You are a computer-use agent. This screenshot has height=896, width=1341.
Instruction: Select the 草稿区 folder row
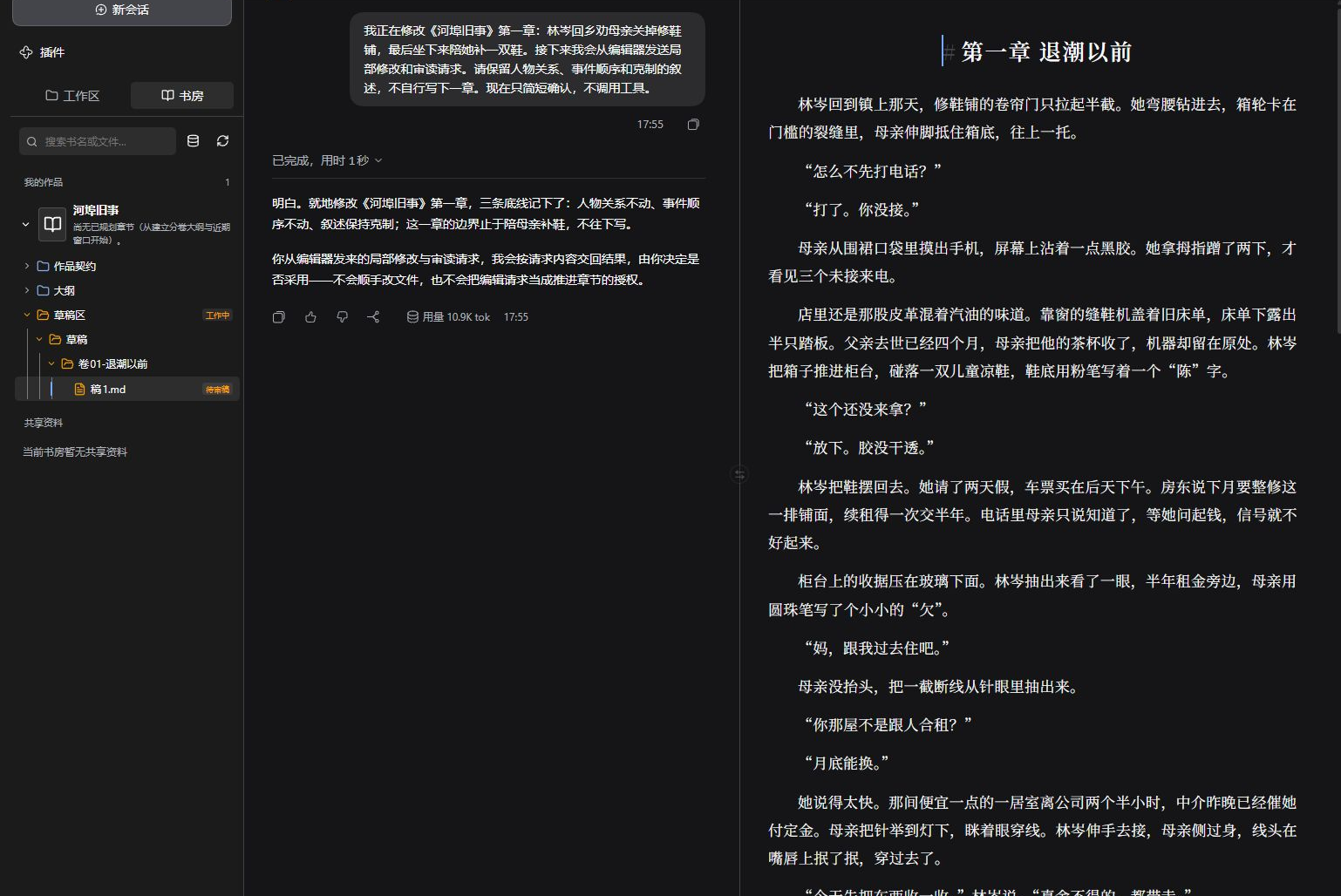(126, 315)
